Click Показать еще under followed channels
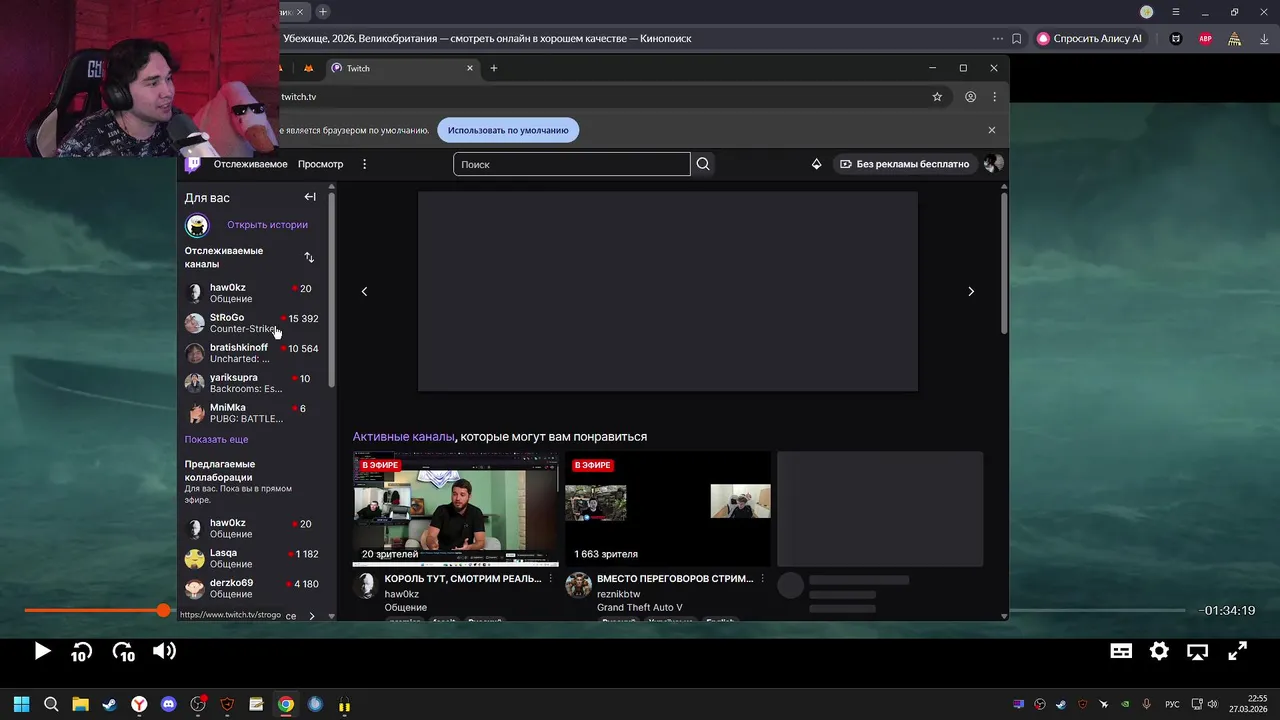The image size is (1280, 720). (x=216, y=440)
